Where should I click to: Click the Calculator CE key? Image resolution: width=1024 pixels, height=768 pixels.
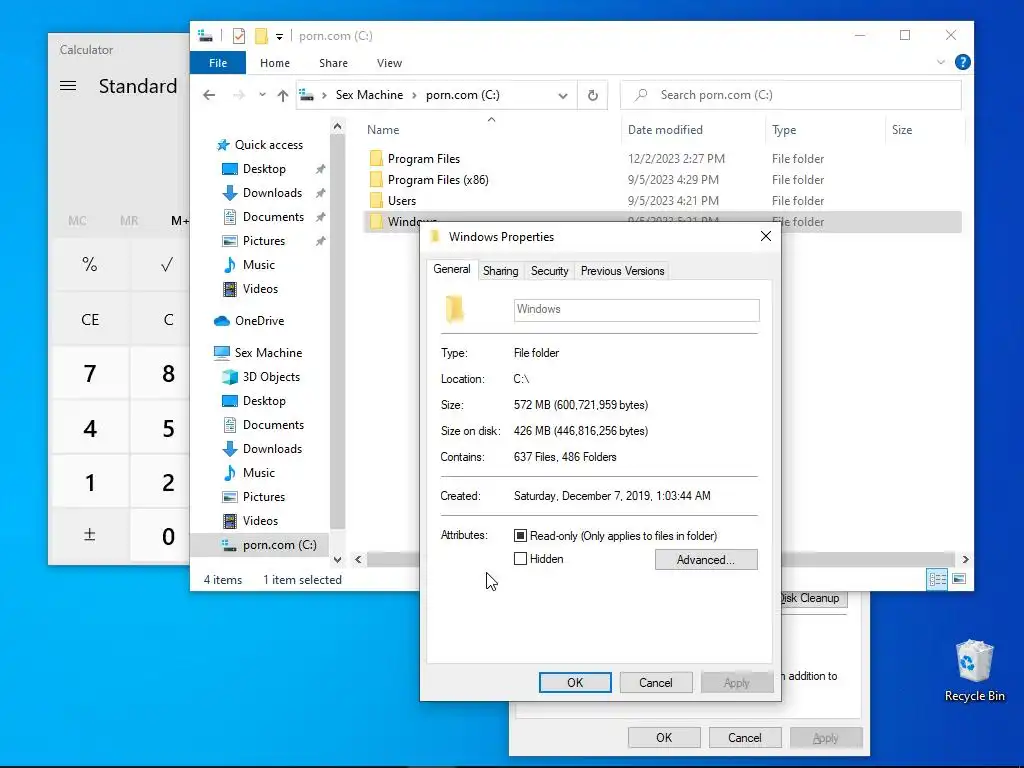(x=90, y=320)
